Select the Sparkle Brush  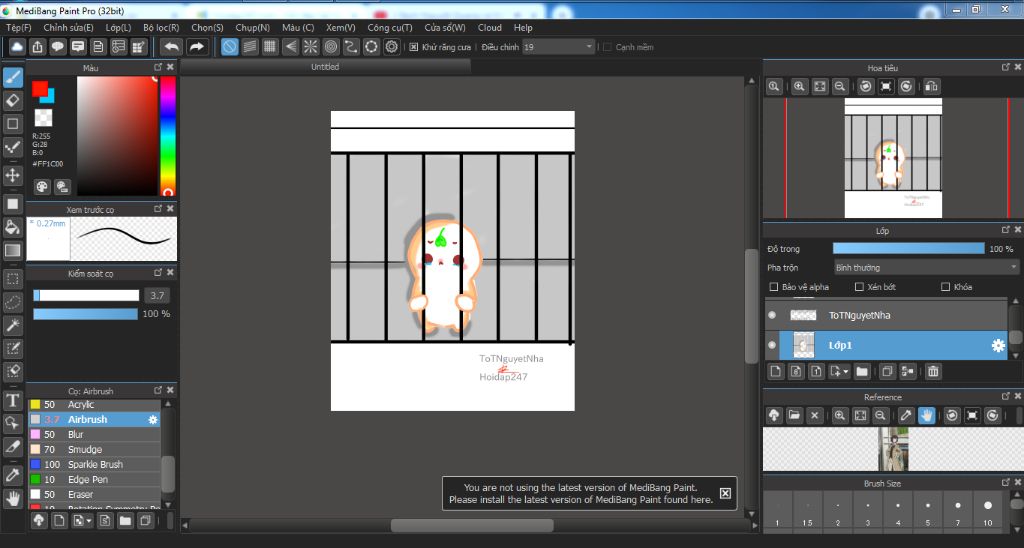pyautogui.click(x=94, y=464)
